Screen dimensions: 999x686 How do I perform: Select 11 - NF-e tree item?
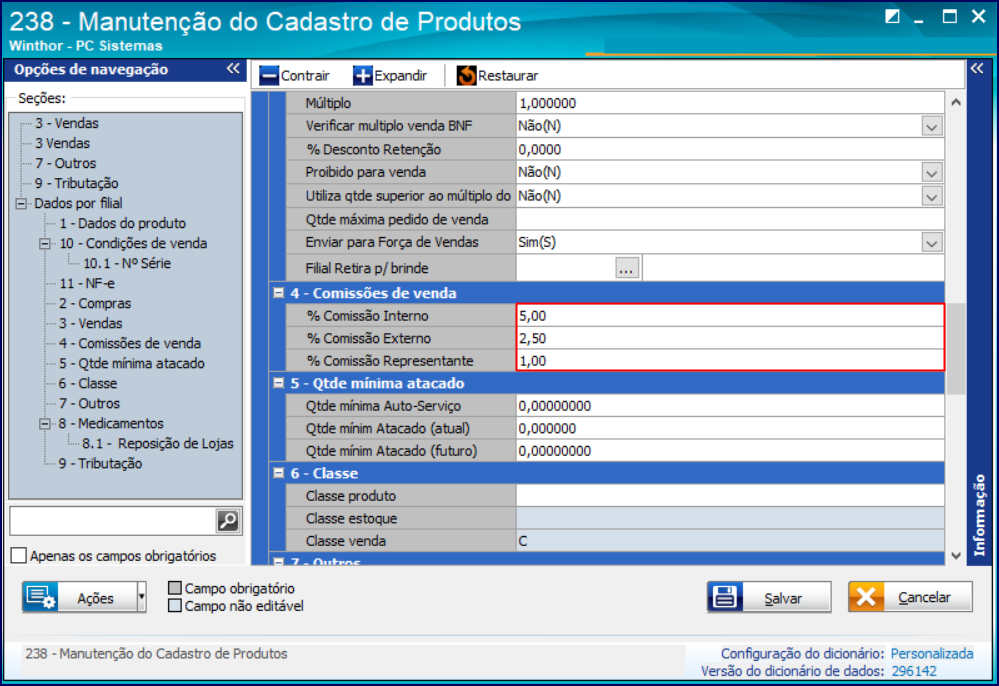click(87, 283)
